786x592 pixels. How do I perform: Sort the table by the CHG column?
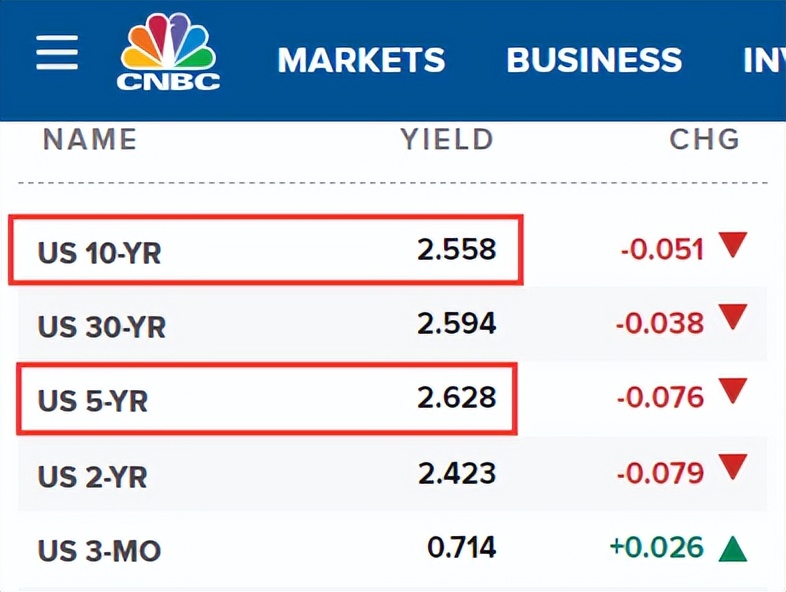[704, 139]
